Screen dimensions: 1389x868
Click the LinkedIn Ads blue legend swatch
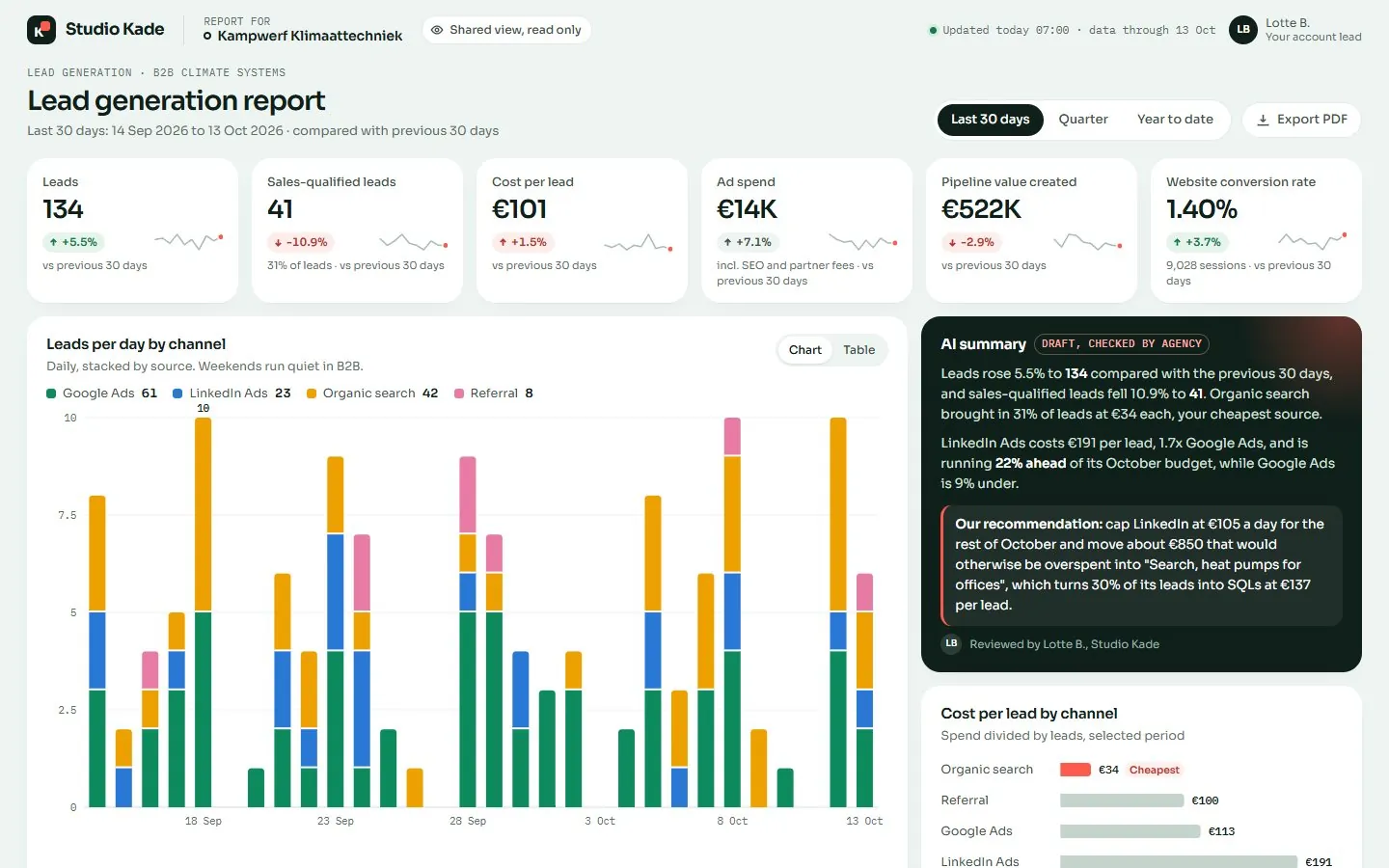[177, 393]
